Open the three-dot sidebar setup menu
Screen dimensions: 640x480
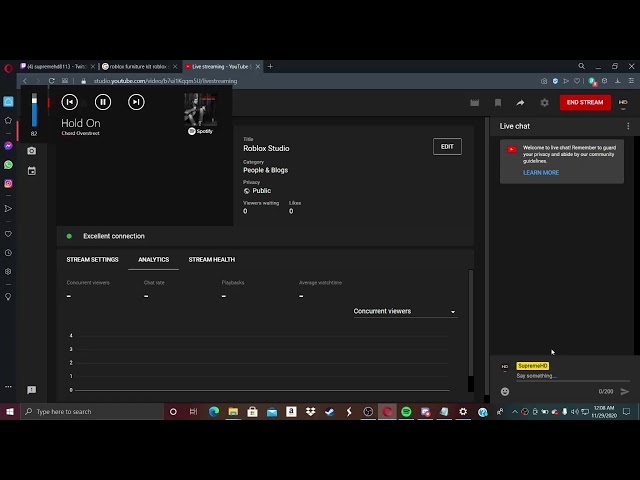tap(8, 387)
